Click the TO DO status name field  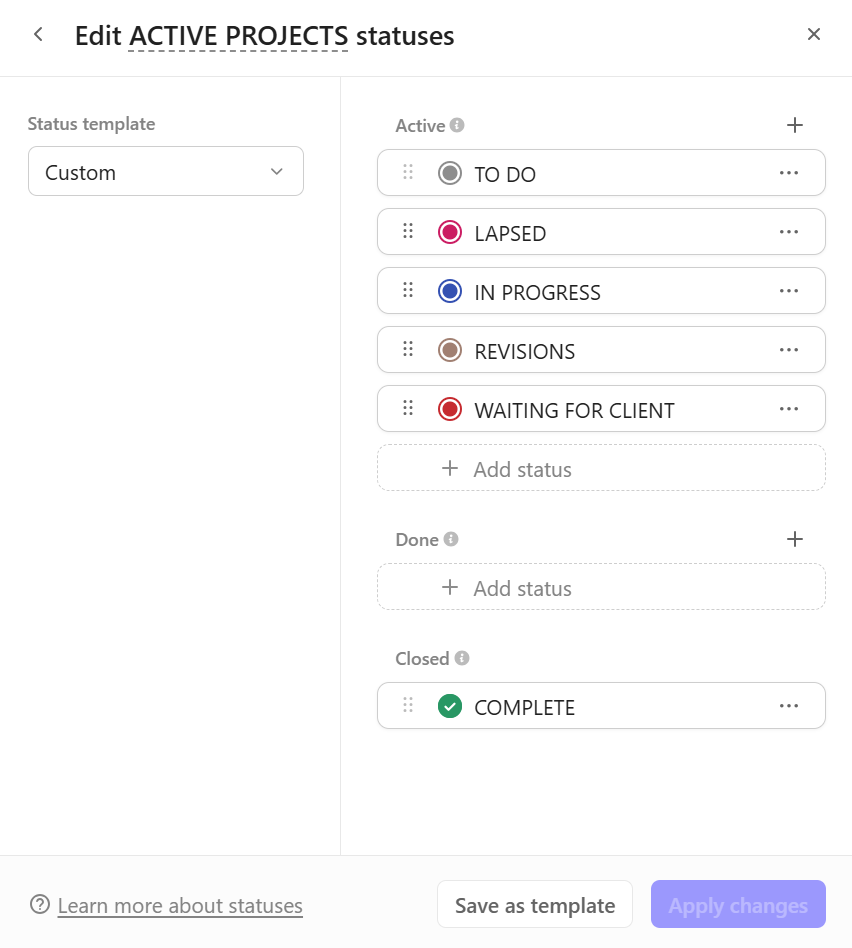(505, 175)
